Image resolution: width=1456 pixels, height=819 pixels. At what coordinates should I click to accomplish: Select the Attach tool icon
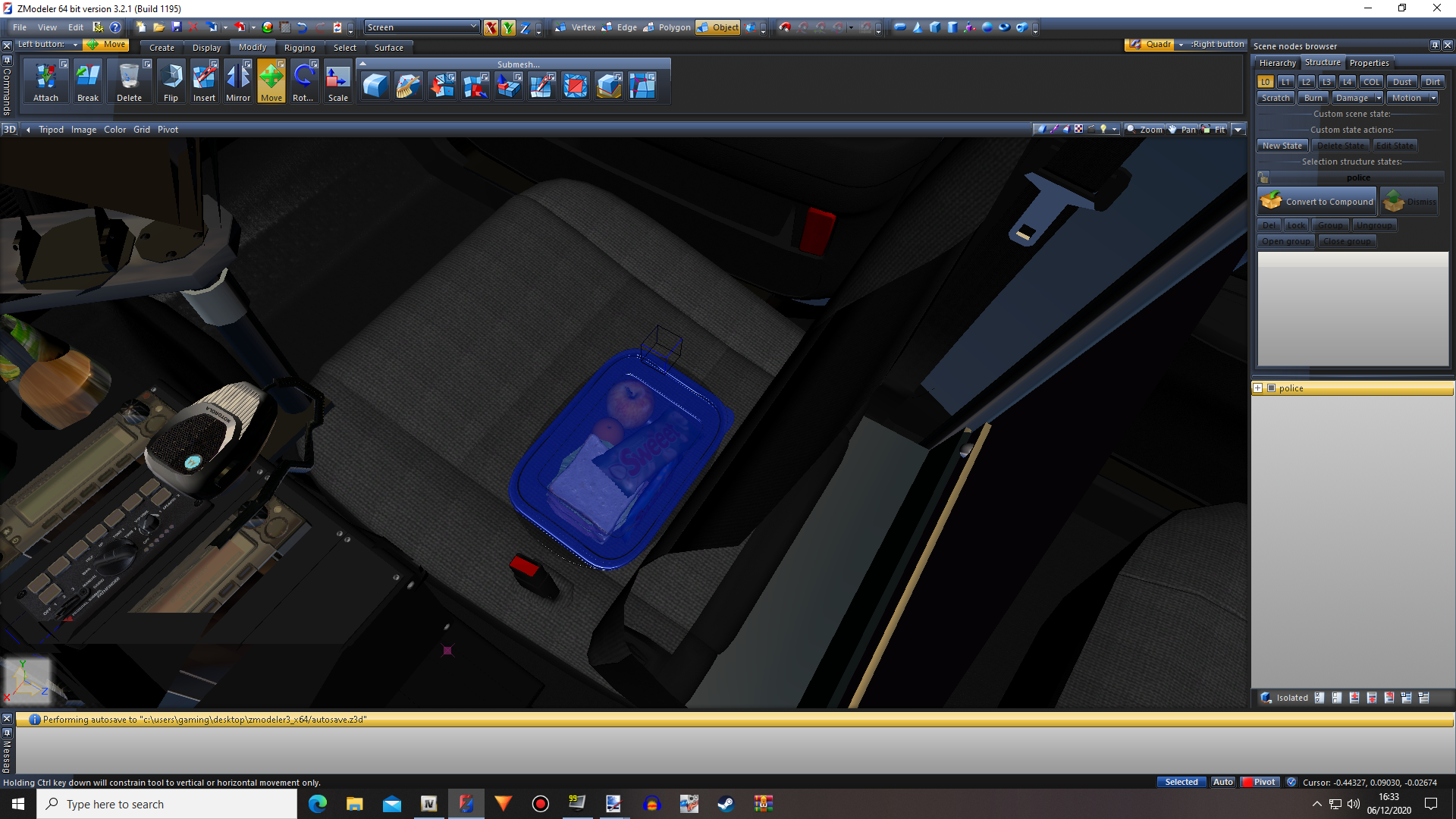[45, 82]
